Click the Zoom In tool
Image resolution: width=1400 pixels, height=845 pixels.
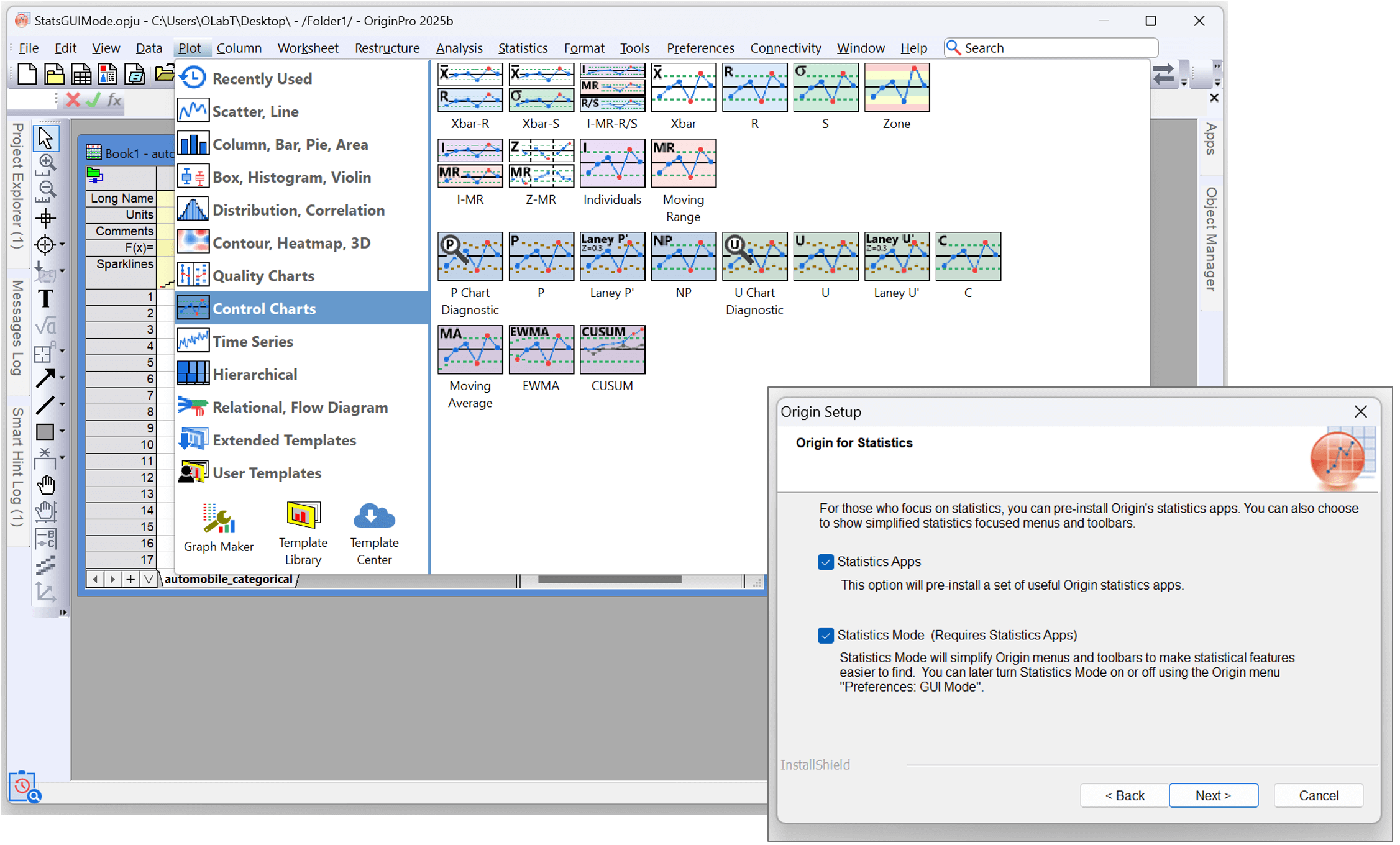pyautogui.click(x=45, y=163)
